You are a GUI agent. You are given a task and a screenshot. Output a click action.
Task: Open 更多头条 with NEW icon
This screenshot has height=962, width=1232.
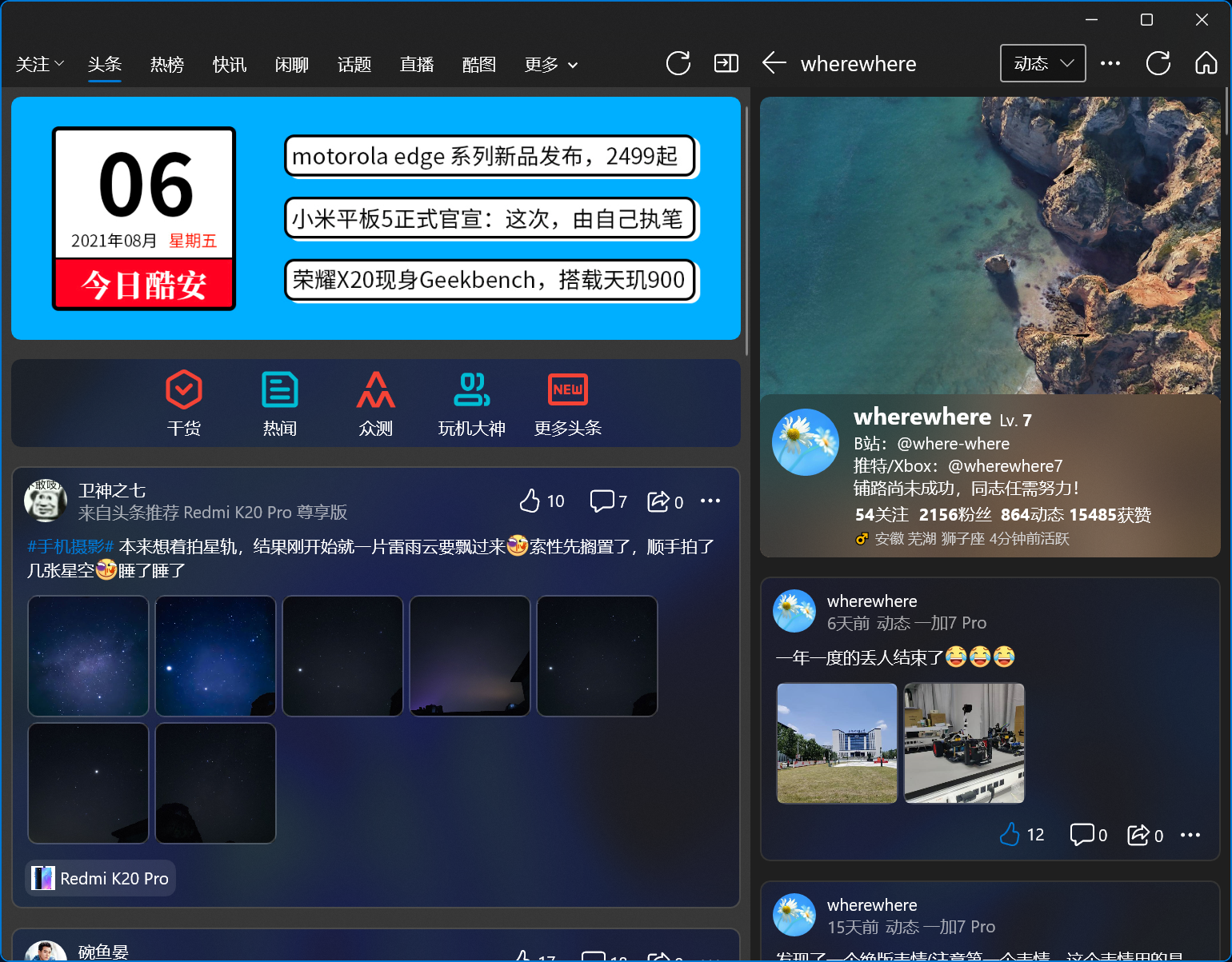click(568, 404)
